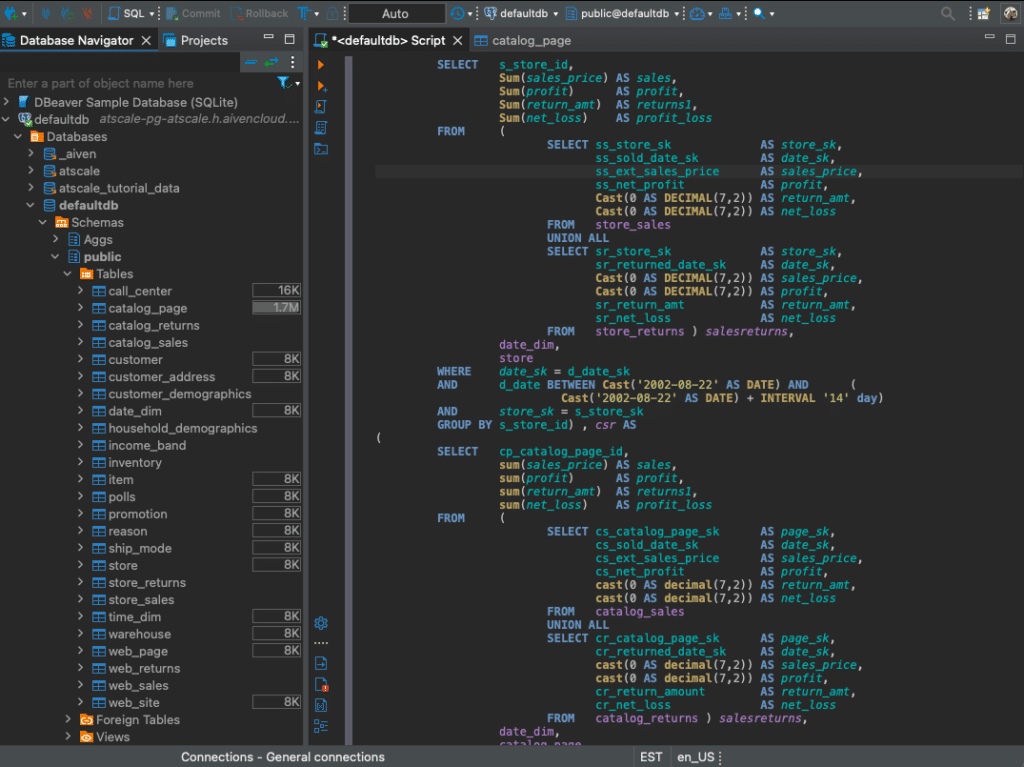Open the perspective switcher icon

984,13
